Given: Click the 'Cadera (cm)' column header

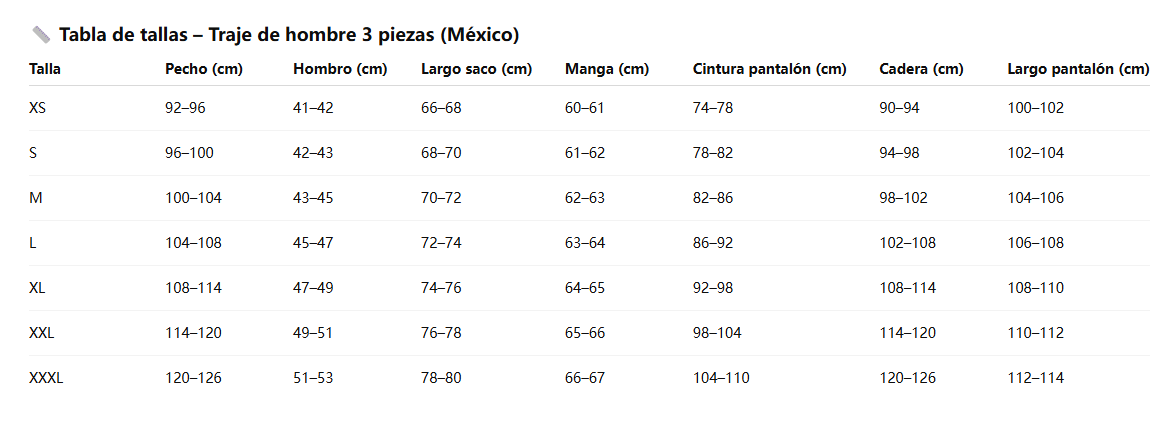Looking at the screenshot, I should click(x=921, y=69).
